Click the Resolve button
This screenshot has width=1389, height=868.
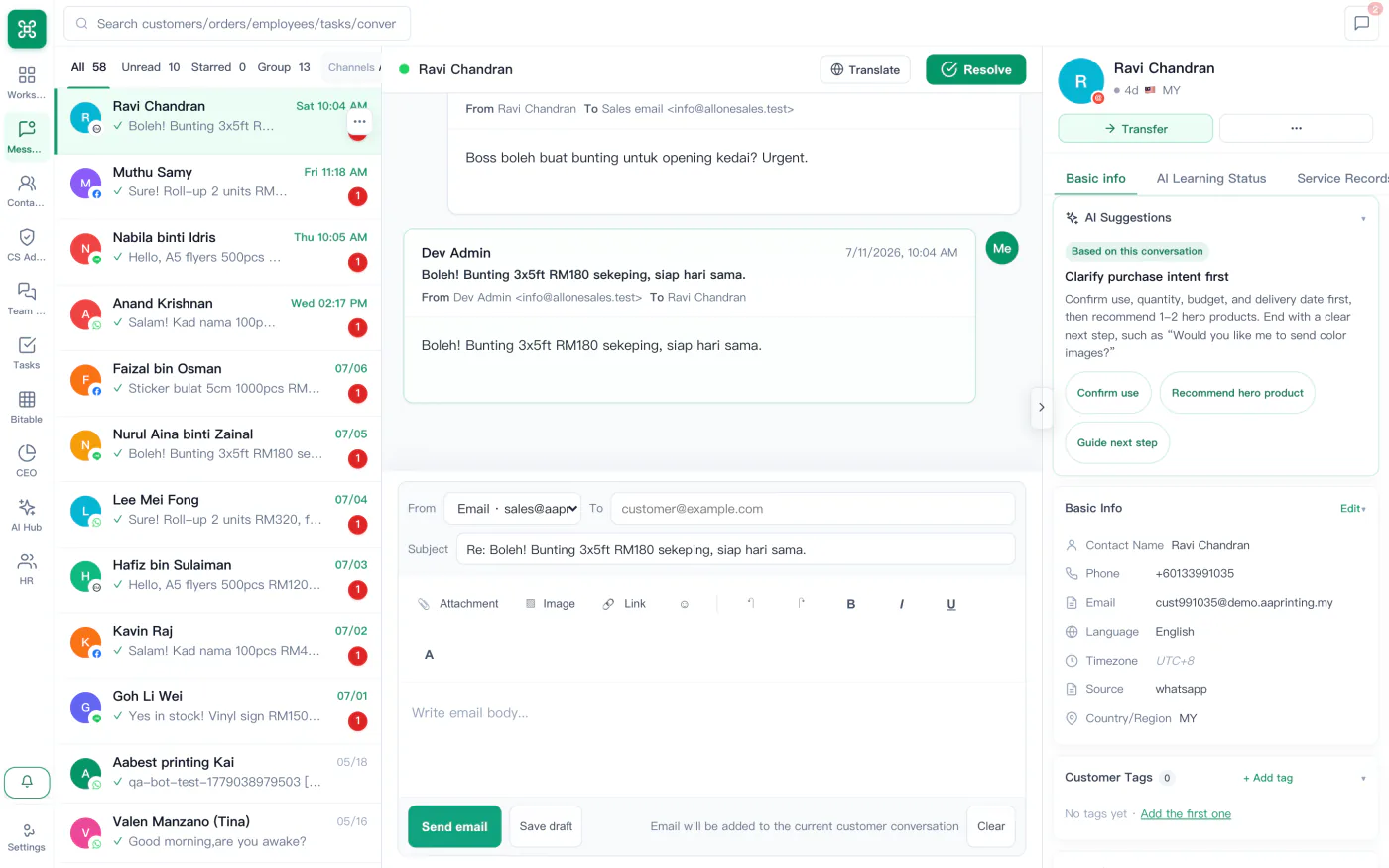975,69
